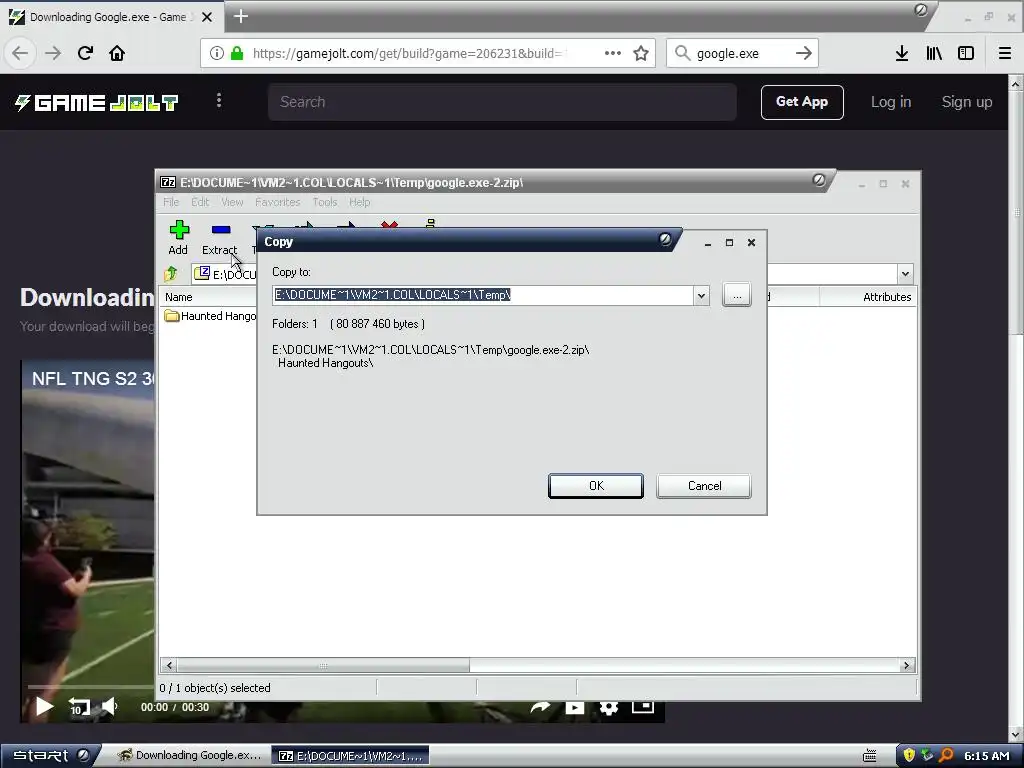This screenshot has height=768, width=1024.
Task: Select the Haunted Hangouts folder
Action: (210, 316)
